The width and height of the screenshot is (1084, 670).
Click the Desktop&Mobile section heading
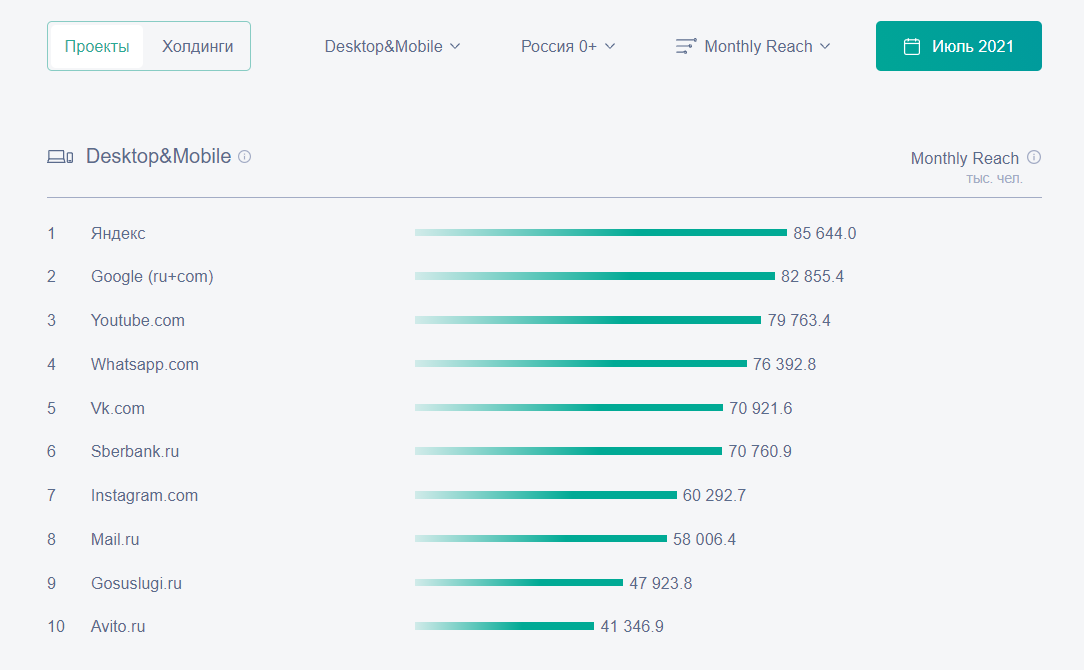(x=158, y=156)
